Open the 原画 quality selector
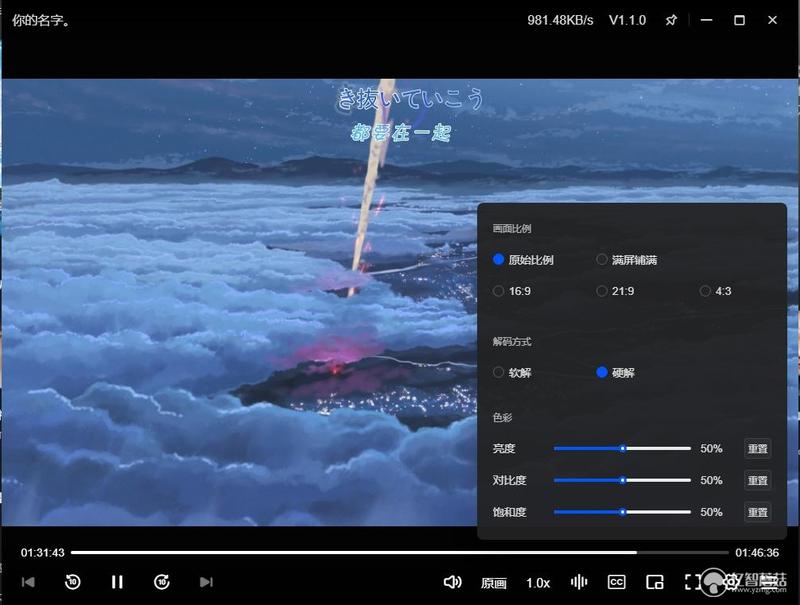Screen dimensions: 800x605 pyautogui.click(x=493, y=583)
